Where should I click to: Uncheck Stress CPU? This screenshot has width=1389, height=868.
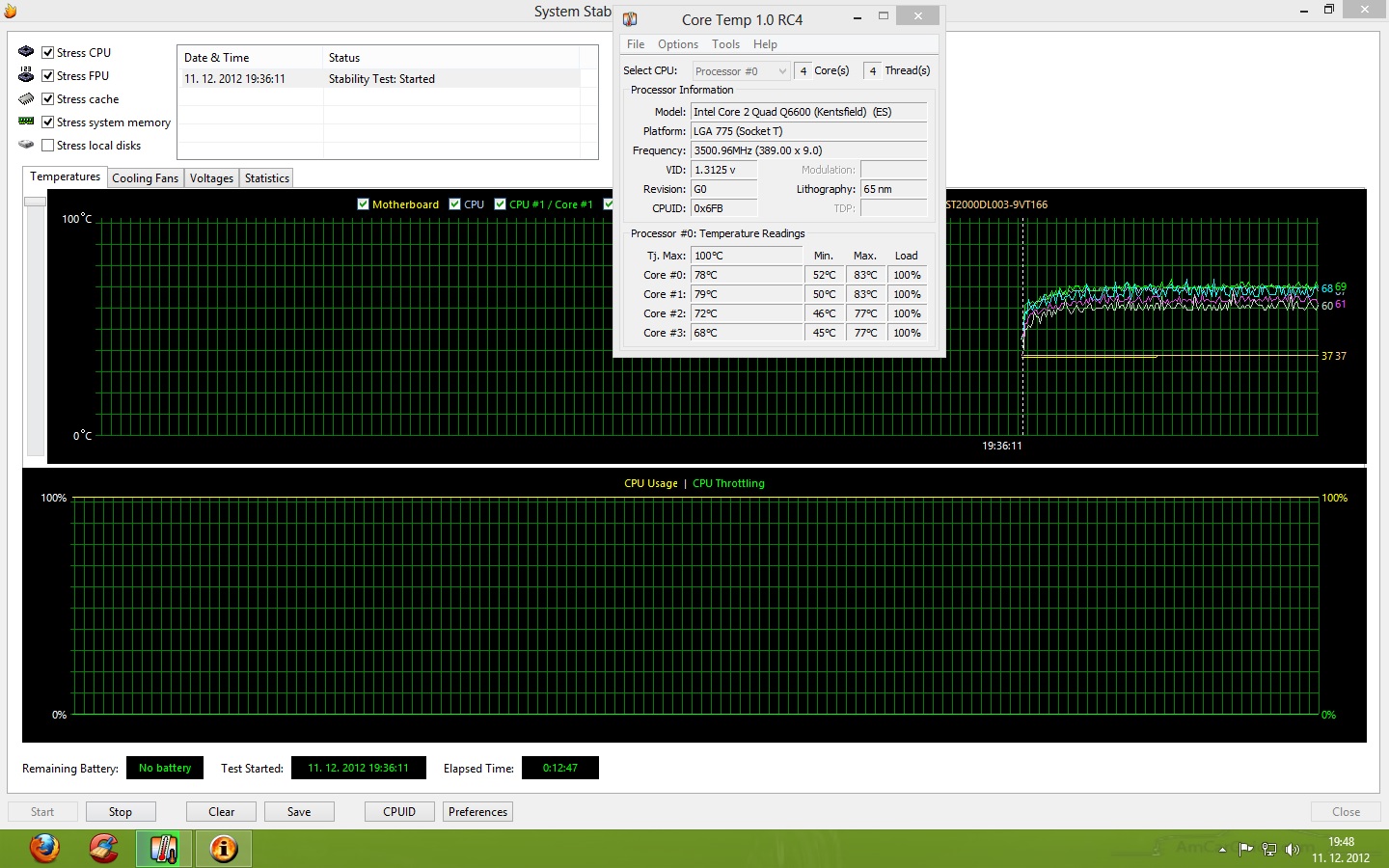click(x=47, y=53)
